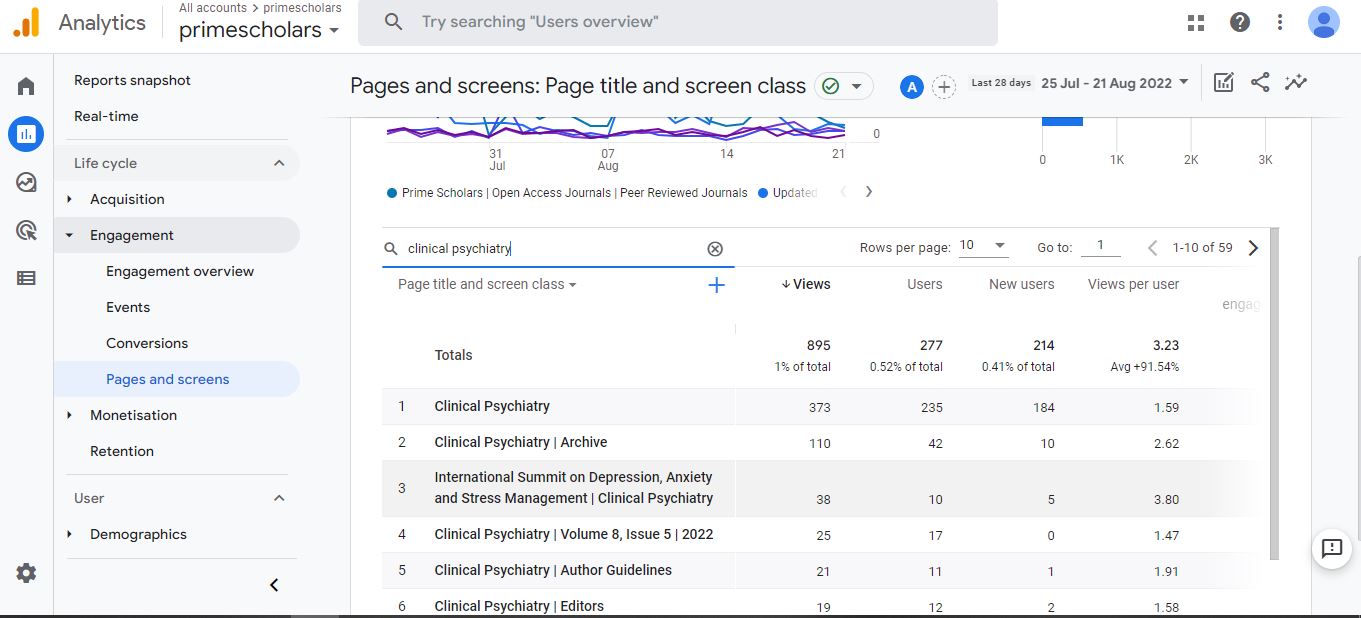Viewport: 1361px width, 618px height.
Task: Open the Insights sparkline icon
Action: click(x=1296, y=83)
